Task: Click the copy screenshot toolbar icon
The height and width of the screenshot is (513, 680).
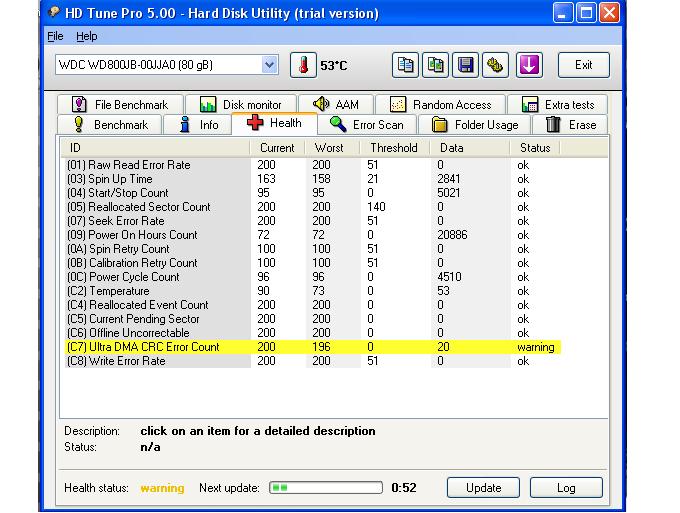Action: click(x=435, y=65)
